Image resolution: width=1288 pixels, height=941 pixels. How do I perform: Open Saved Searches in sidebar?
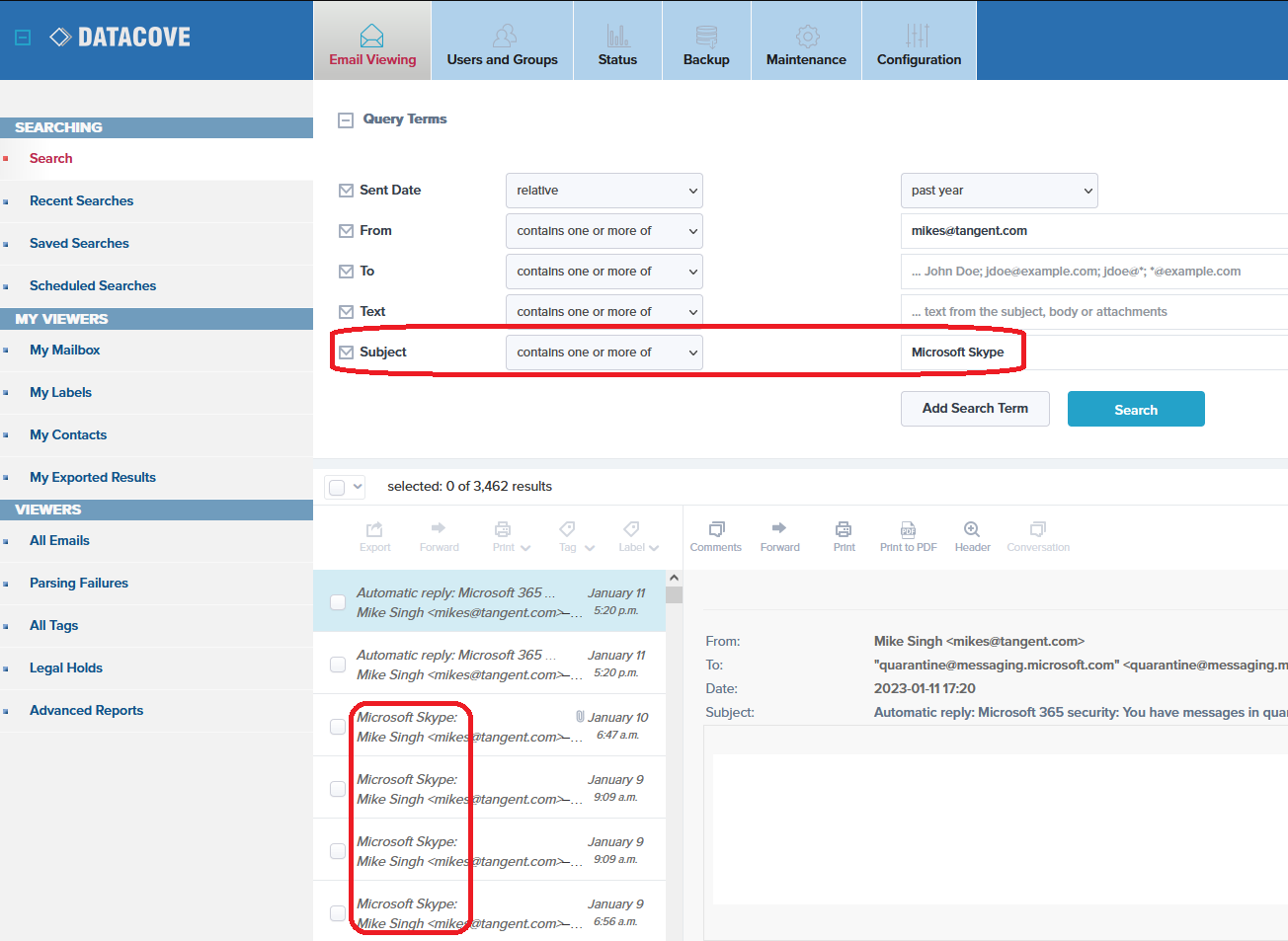point(79,244)
